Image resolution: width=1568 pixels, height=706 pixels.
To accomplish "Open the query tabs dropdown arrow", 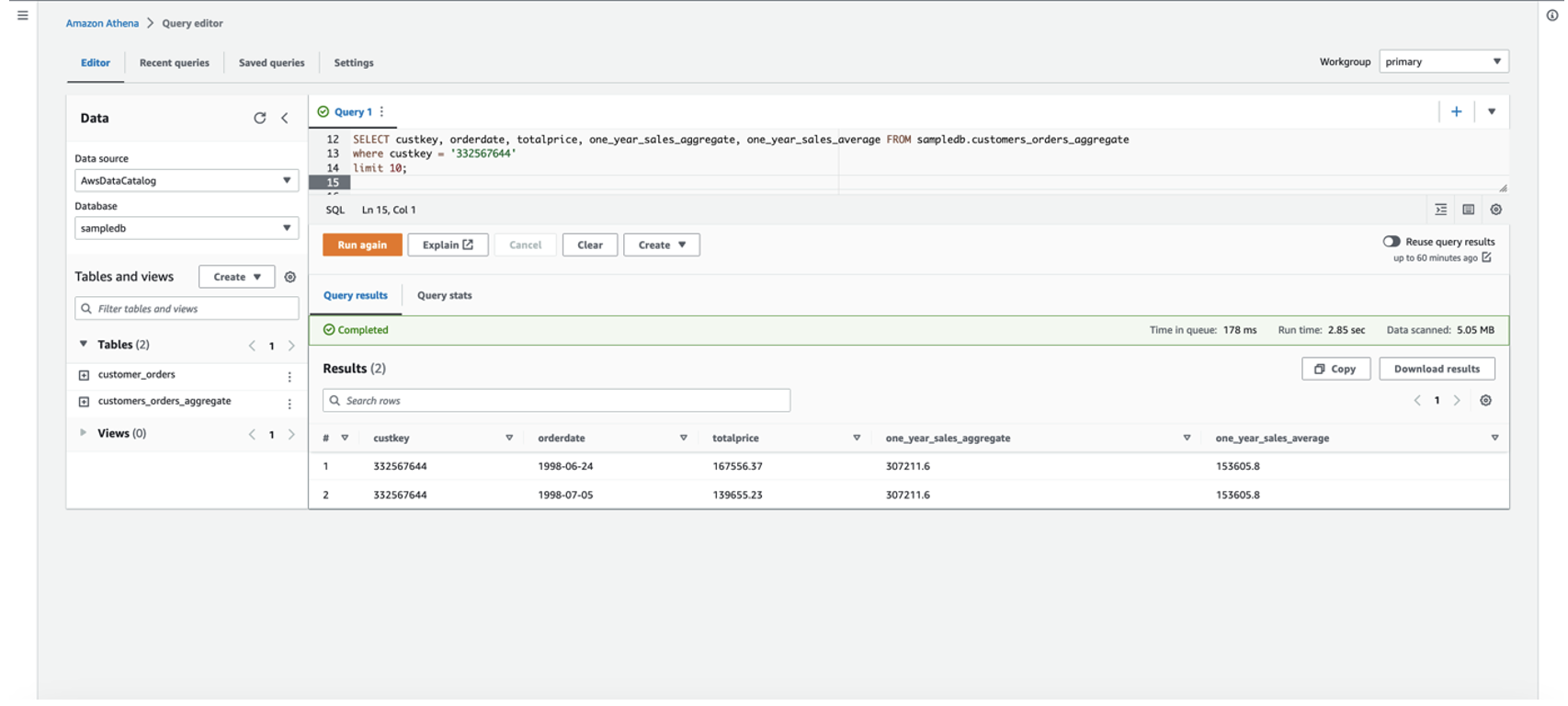I will (1492, 111).
